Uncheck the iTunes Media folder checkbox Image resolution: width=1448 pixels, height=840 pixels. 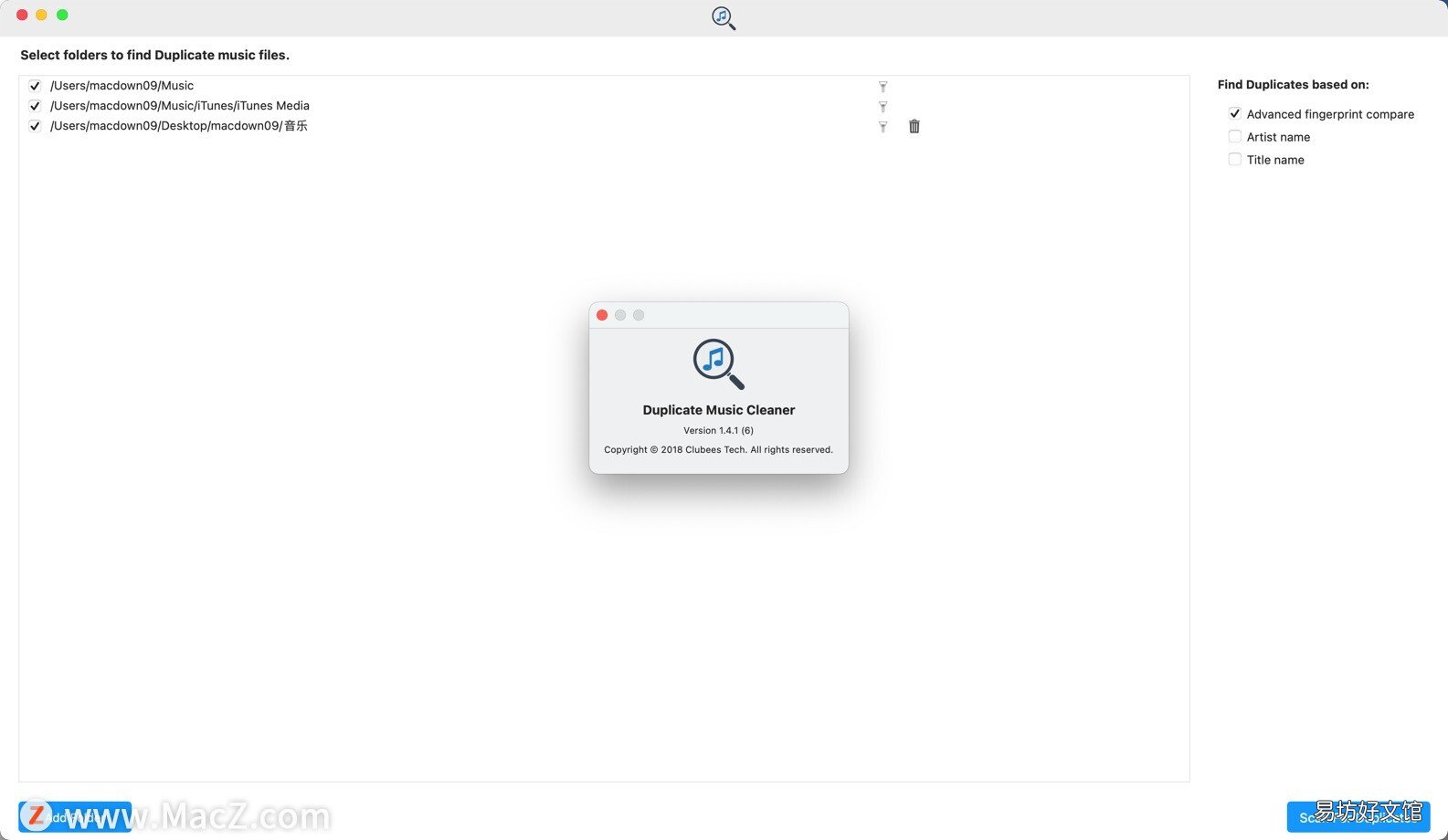coord(35,106)
